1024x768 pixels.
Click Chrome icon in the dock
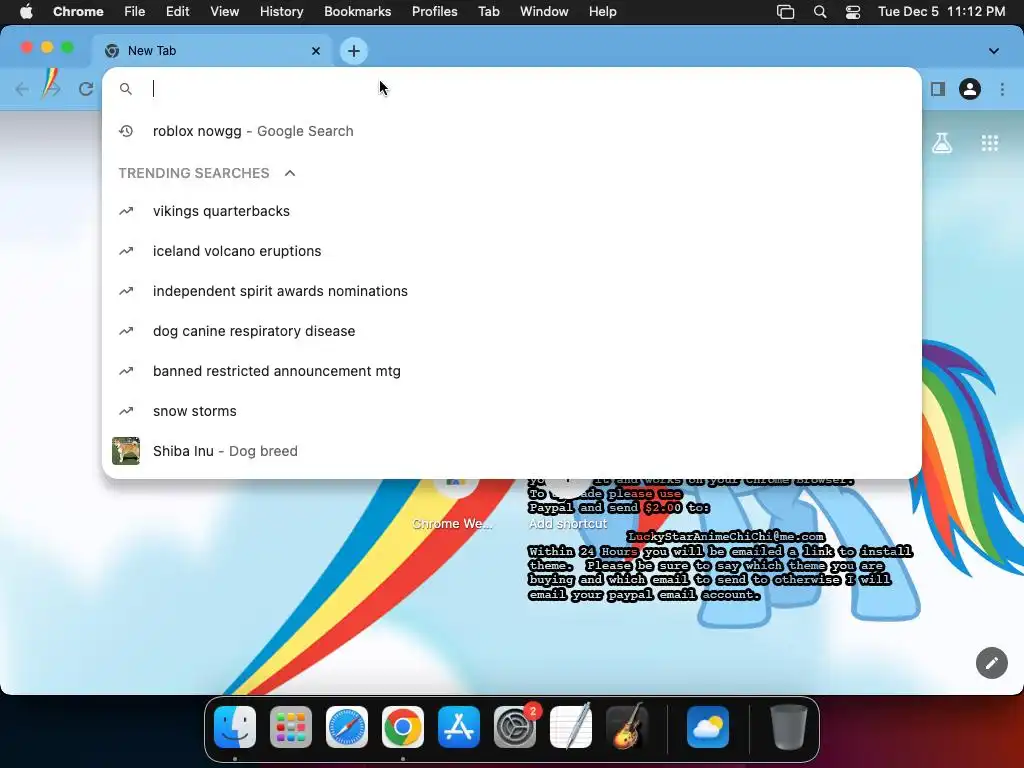pyautogui.click(x=403, y=727)
